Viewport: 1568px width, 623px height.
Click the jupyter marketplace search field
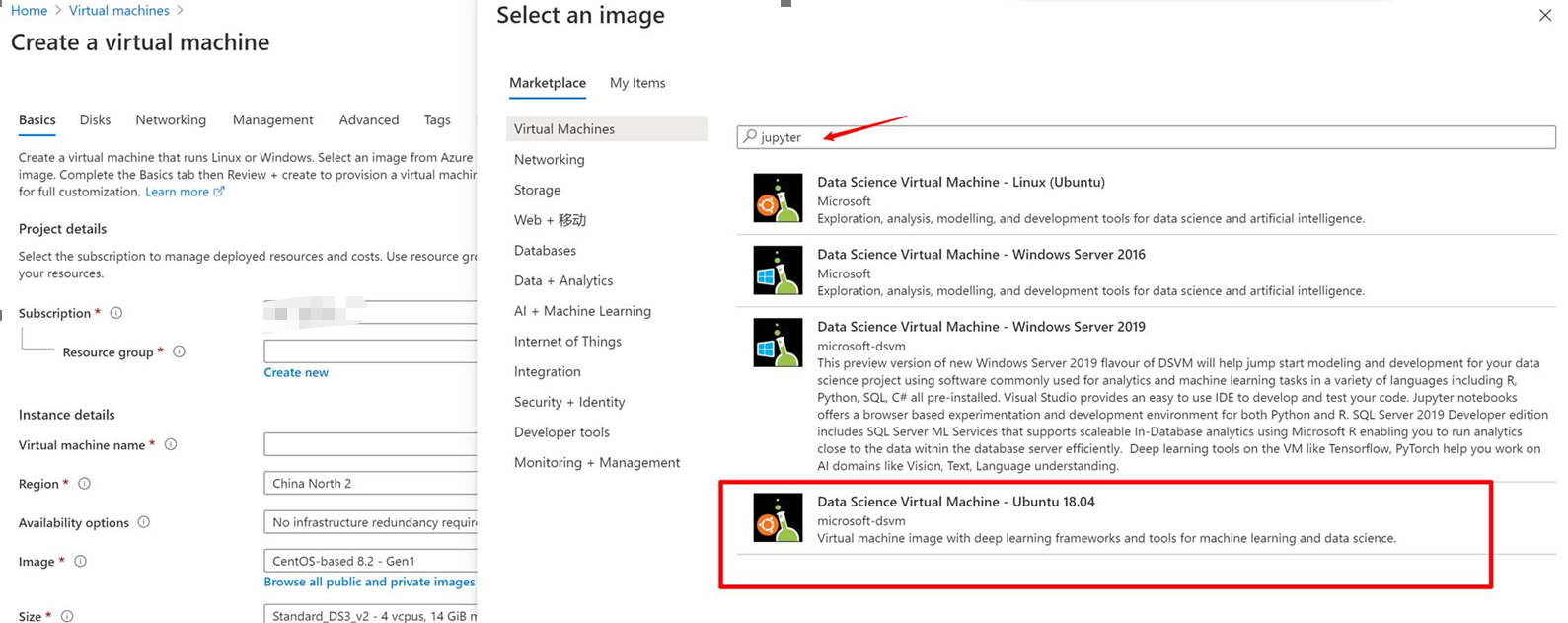click(x=1145, y=137)
